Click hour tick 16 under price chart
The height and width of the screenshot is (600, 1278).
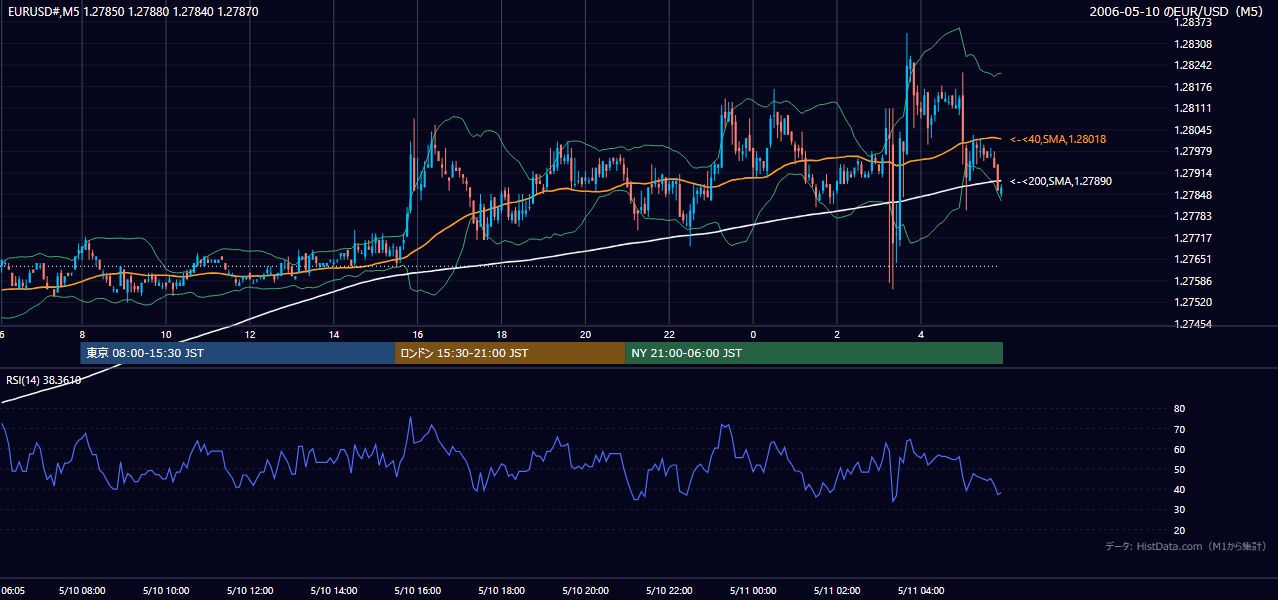tap(418, 334)
